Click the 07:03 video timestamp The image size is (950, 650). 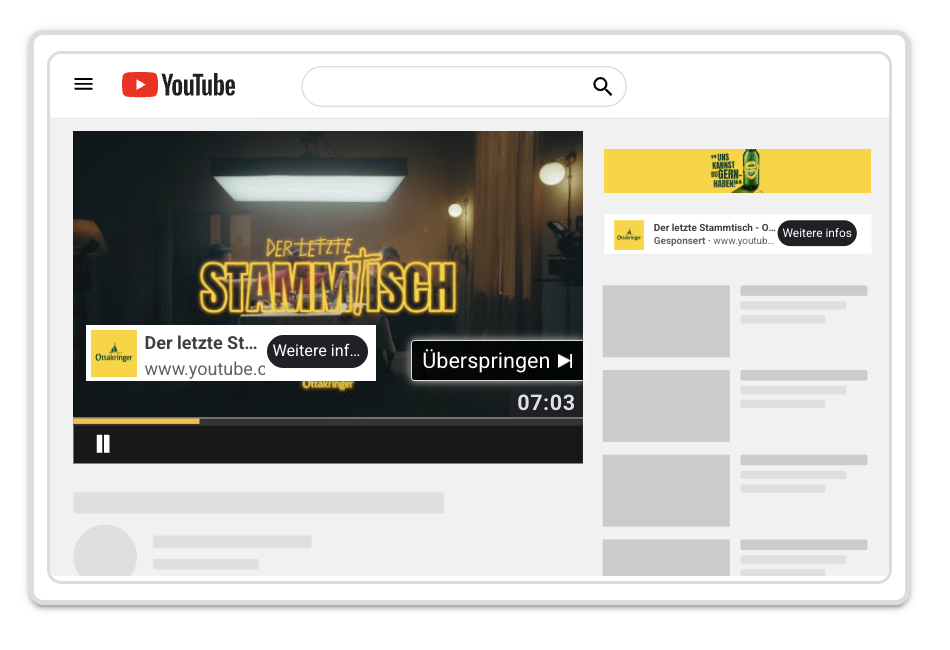coord(545,403)
